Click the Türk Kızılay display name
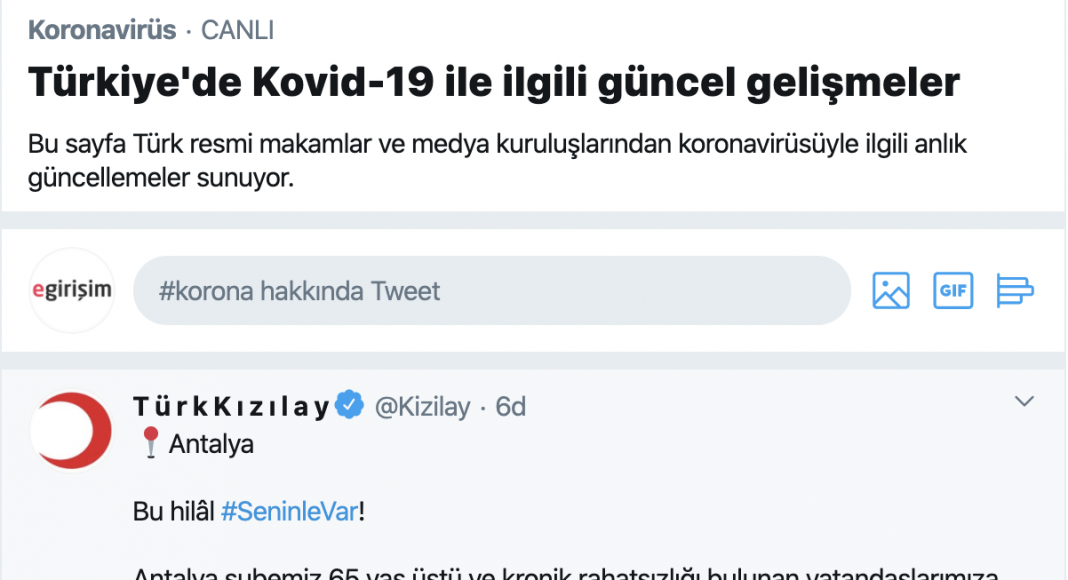The height and width of the screenshot is (580, 1068). [232, 406]
